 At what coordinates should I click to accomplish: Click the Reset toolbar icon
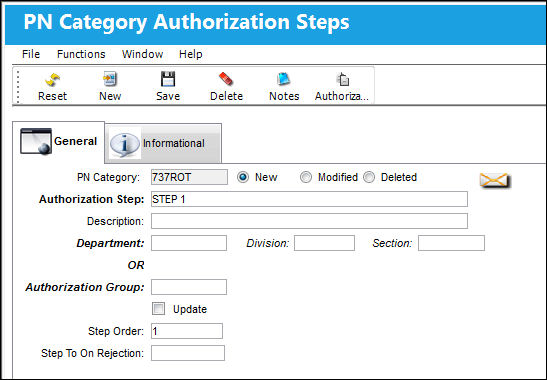tap(52, 80)
